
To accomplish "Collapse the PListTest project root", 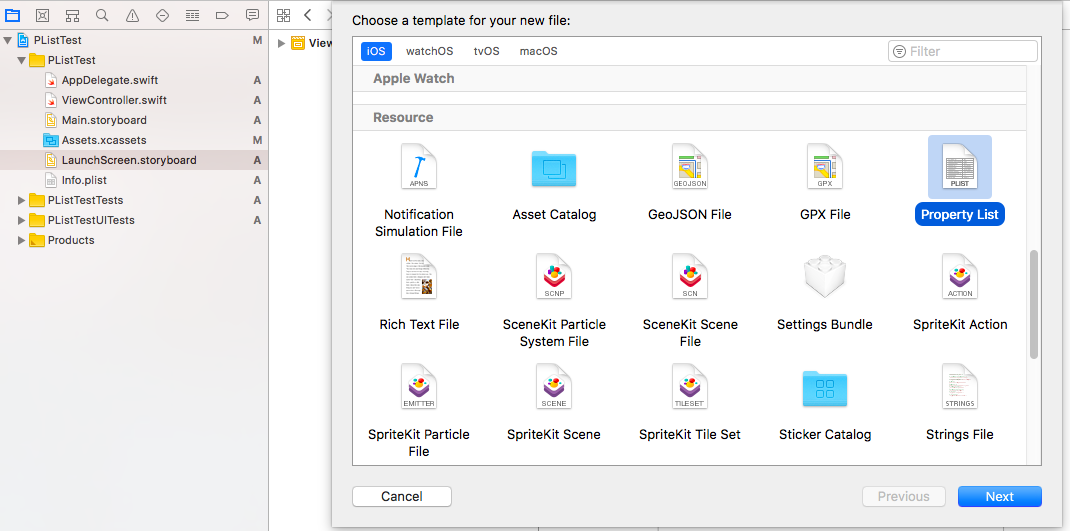I will pos(8,41).
